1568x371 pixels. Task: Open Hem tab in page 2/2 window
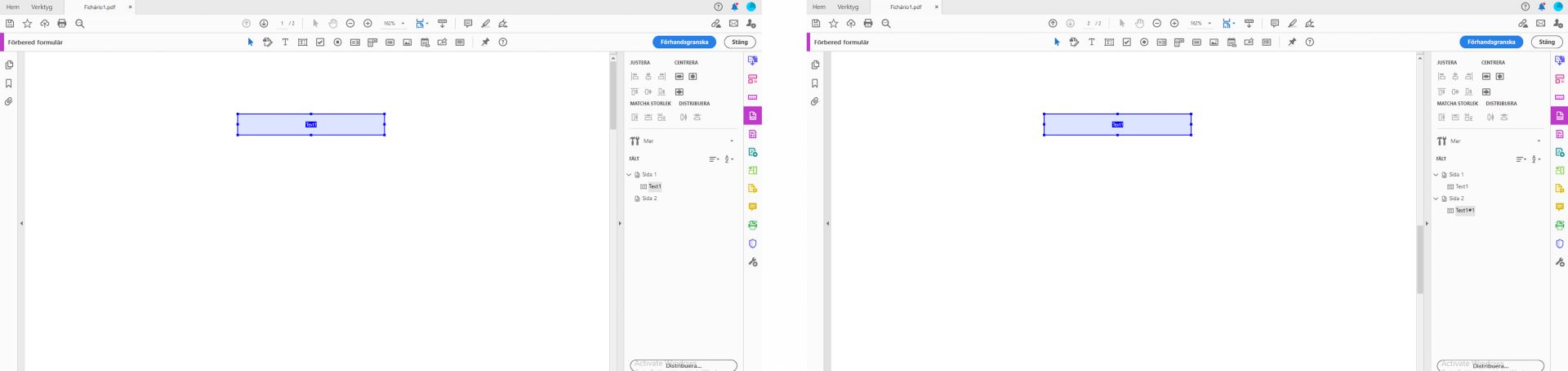click(x=819, y=7)
